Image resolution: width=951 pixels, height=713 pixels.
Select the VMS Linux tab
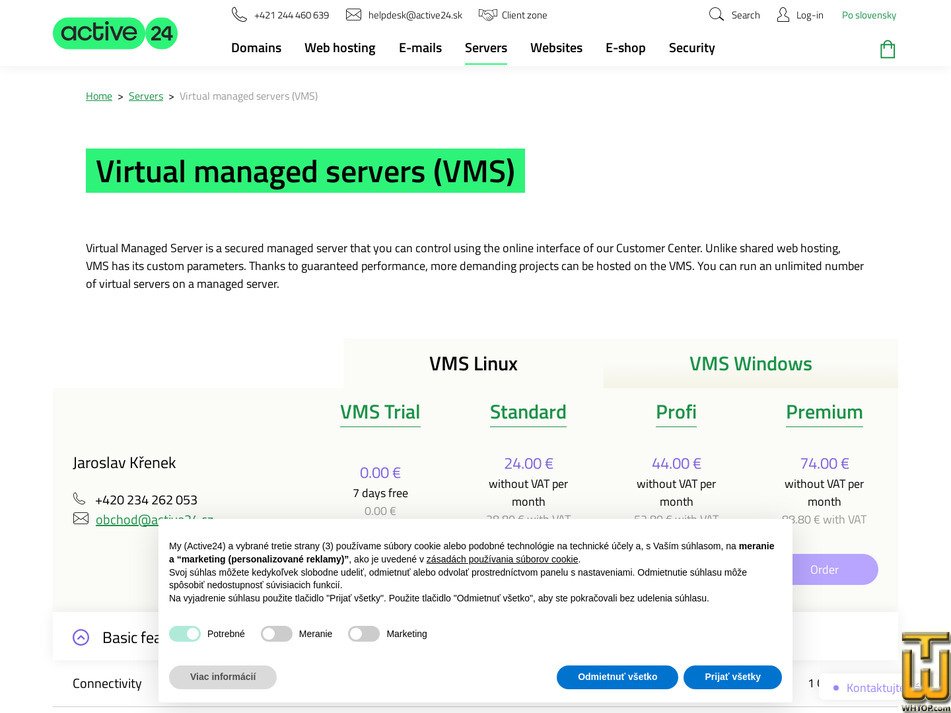click(473, 364)
